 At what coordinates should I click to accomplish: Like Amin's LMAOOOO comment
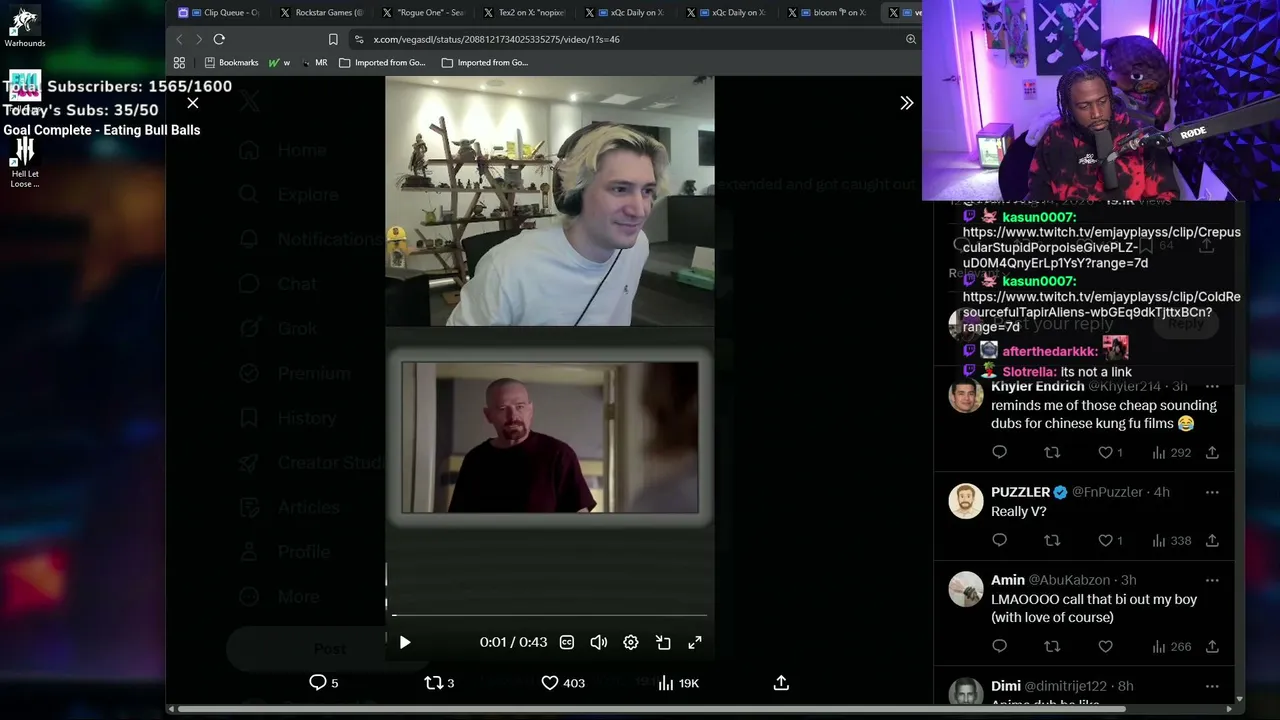pyautogui.click(x=1105, y=647)
